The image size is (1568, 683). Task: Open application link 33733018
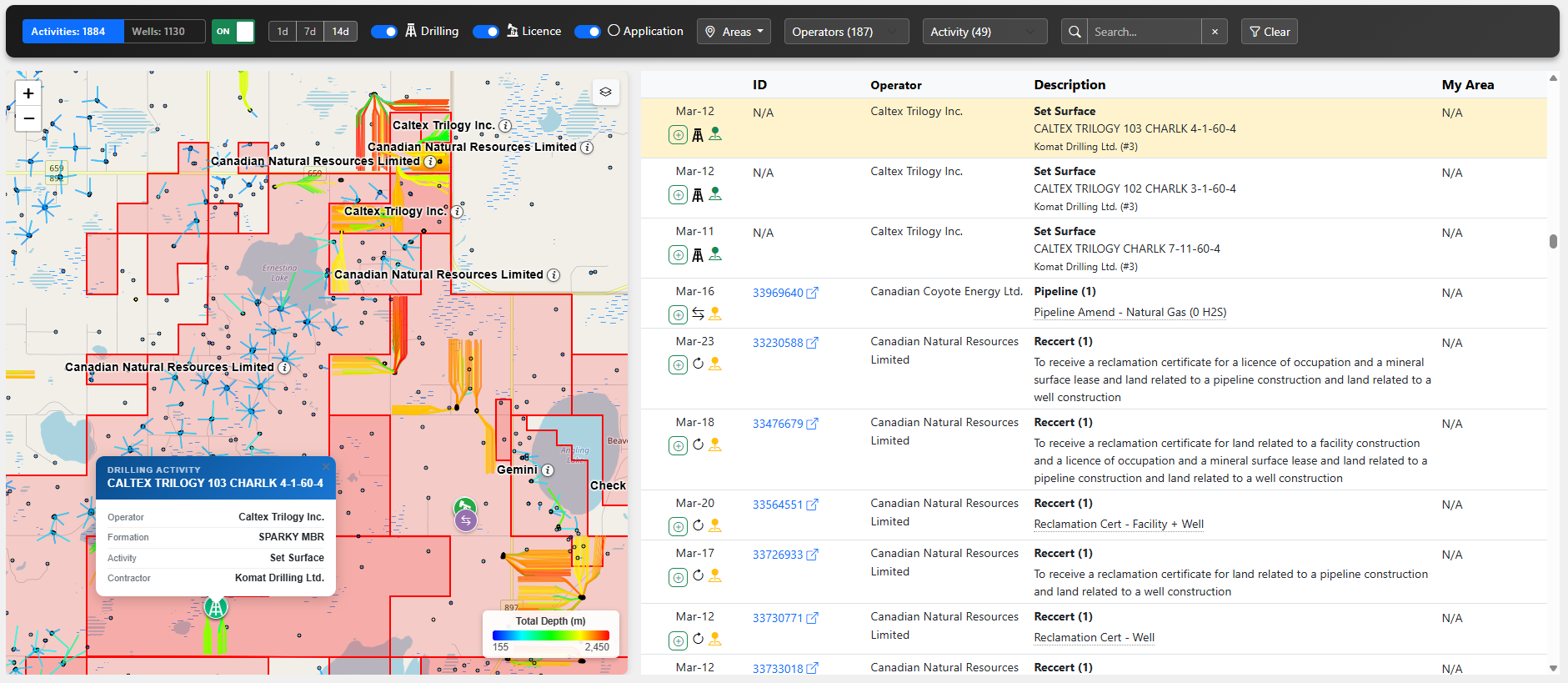click(778, 669)
